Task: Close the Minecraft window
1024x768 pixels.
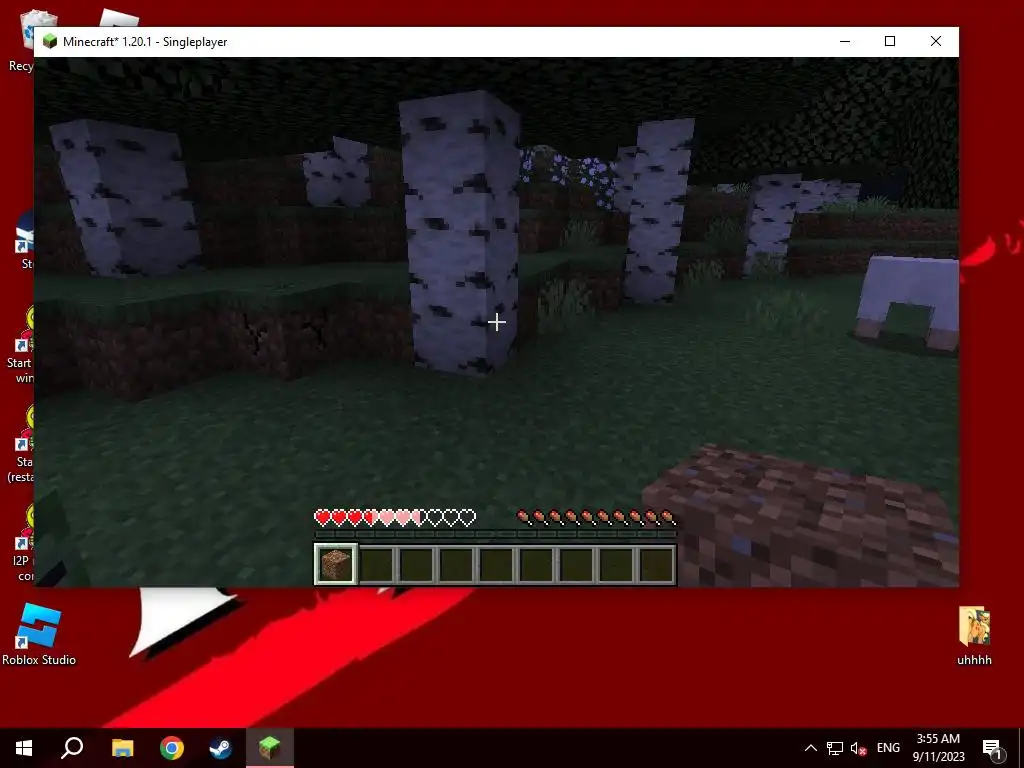Action: pyautogui.click(x=936, y=42)
